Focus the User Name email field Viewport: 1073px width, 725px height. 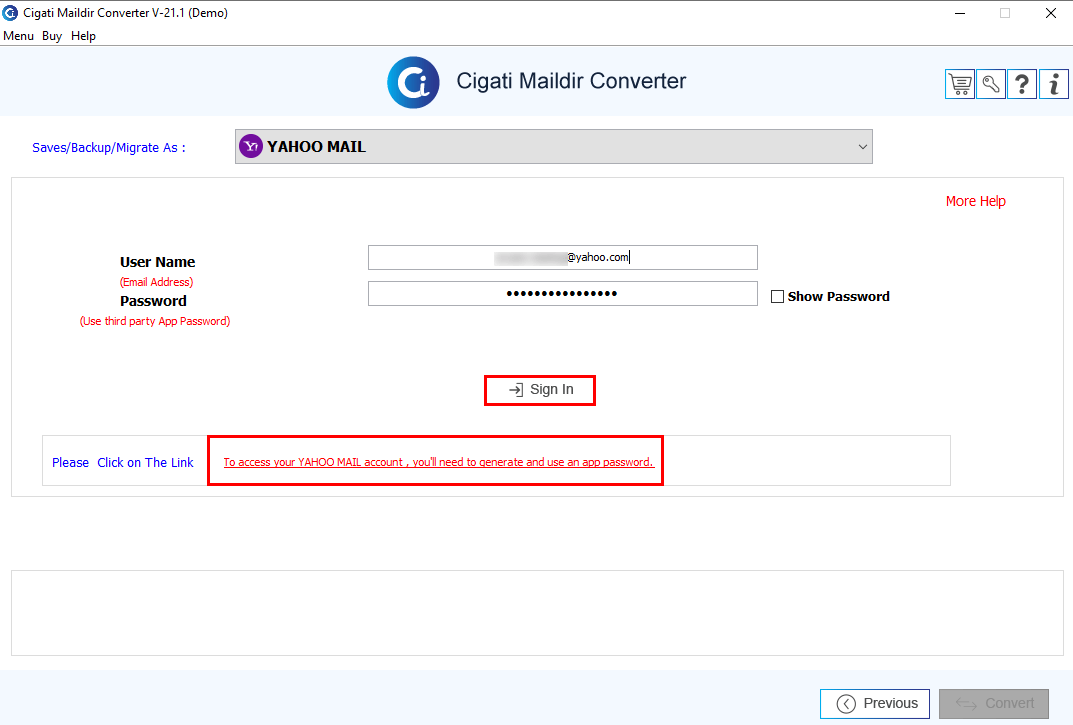tap(563, 257)
